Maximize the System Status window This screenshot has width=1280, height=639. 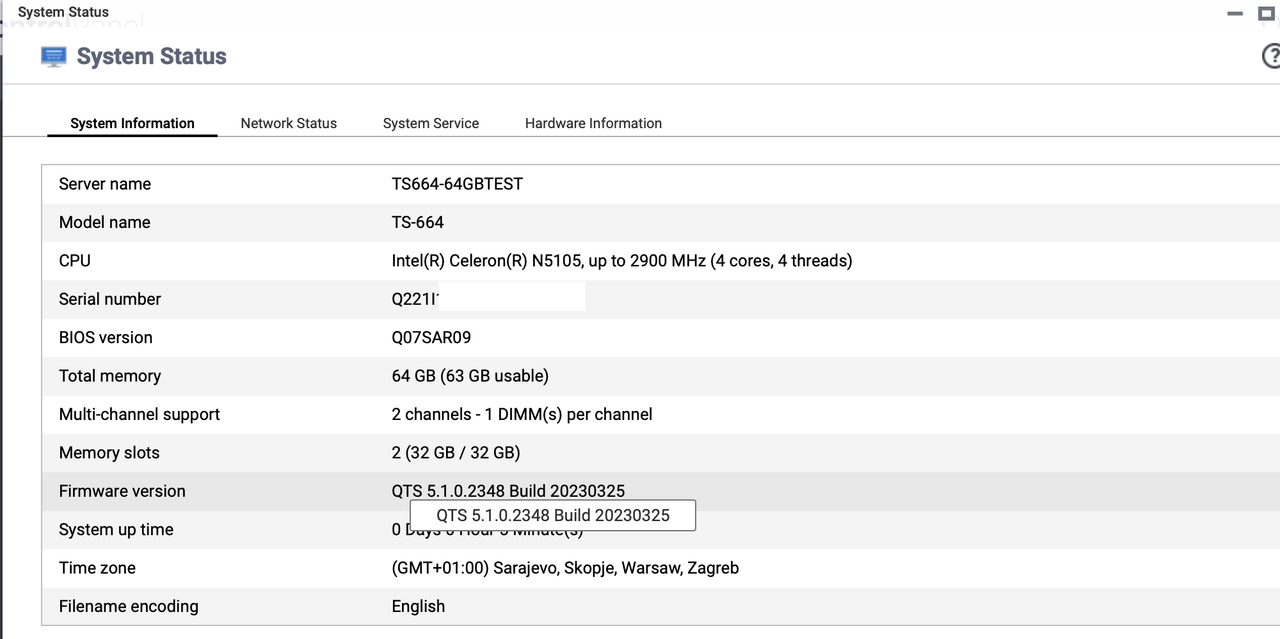point(1266,13)
